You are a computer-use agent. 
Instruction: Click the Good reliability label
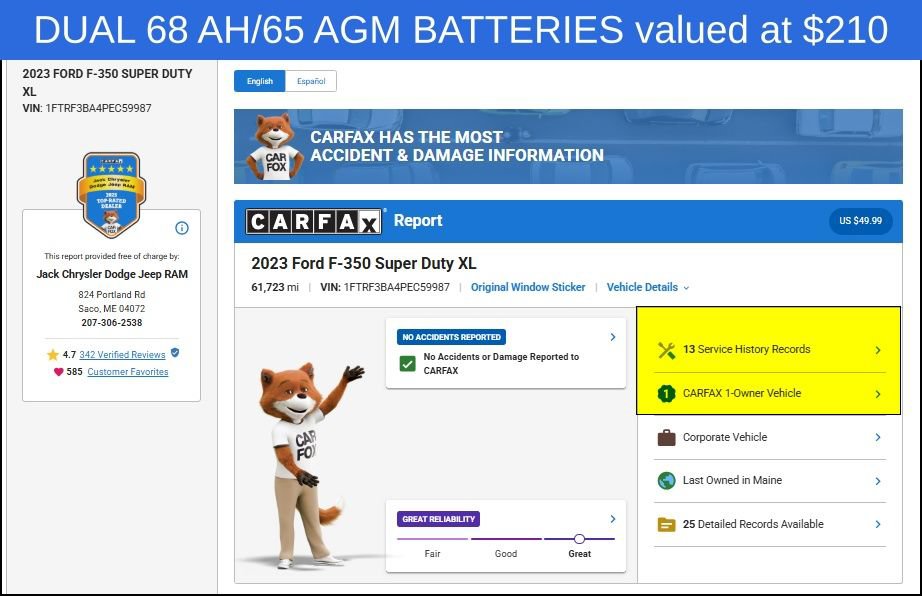coord(506,554)
